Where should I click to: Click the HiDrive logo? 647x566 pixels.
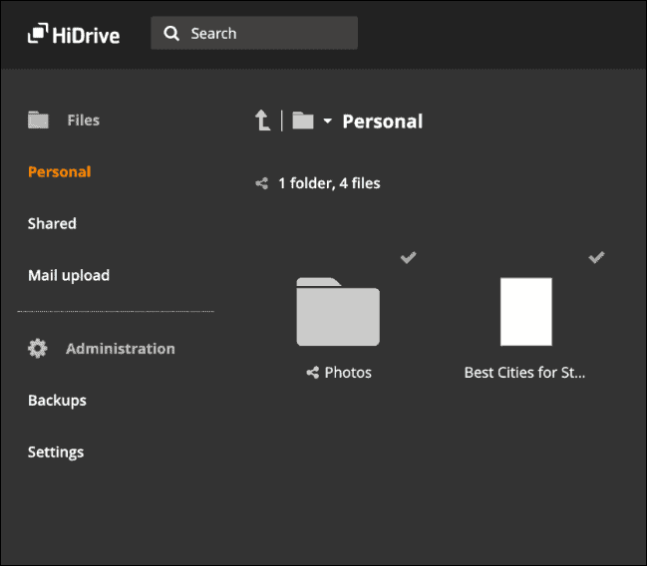(x=73, y=34)
